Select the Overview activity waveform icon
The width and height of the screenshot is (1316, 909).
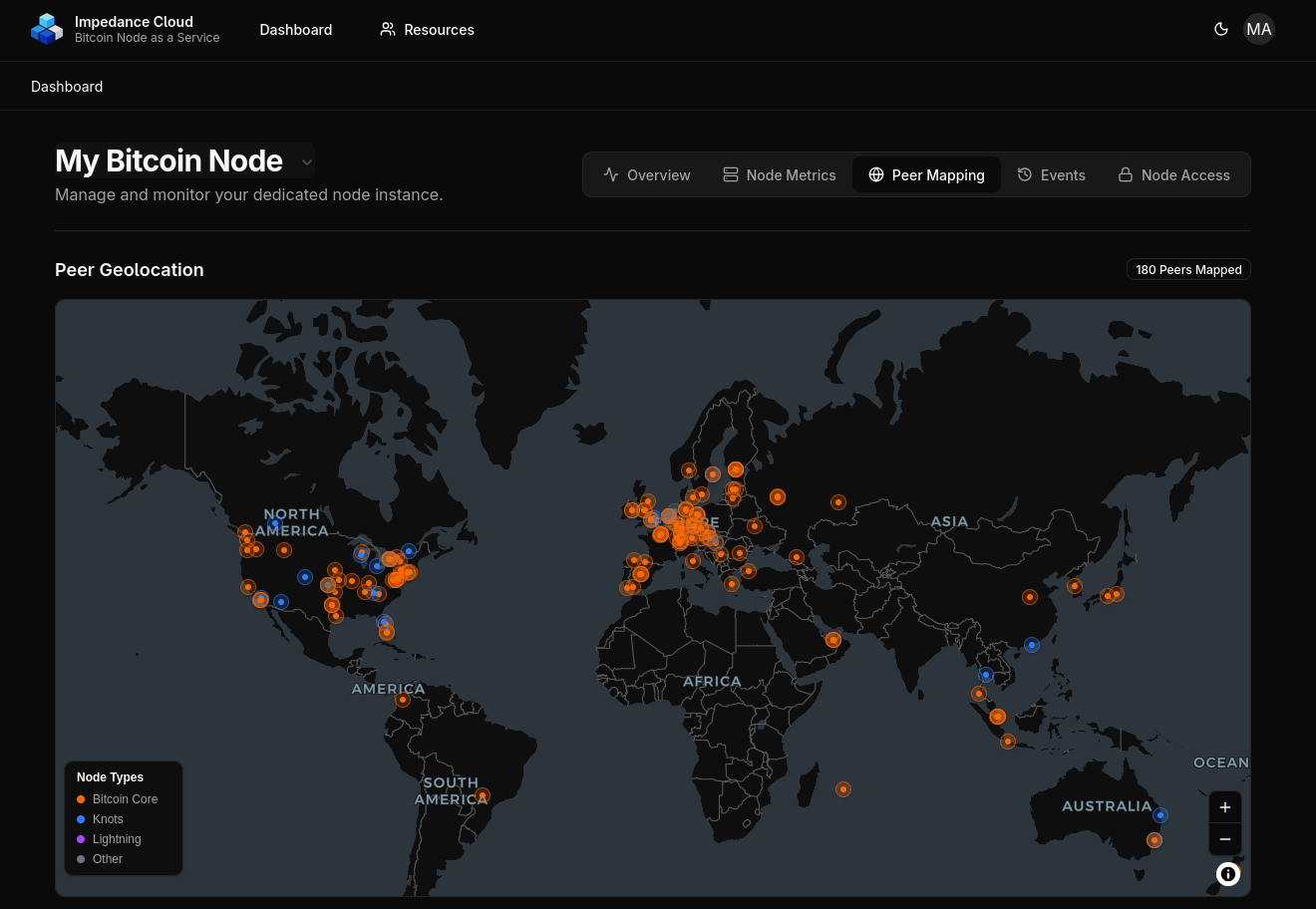tap(611, 174)
